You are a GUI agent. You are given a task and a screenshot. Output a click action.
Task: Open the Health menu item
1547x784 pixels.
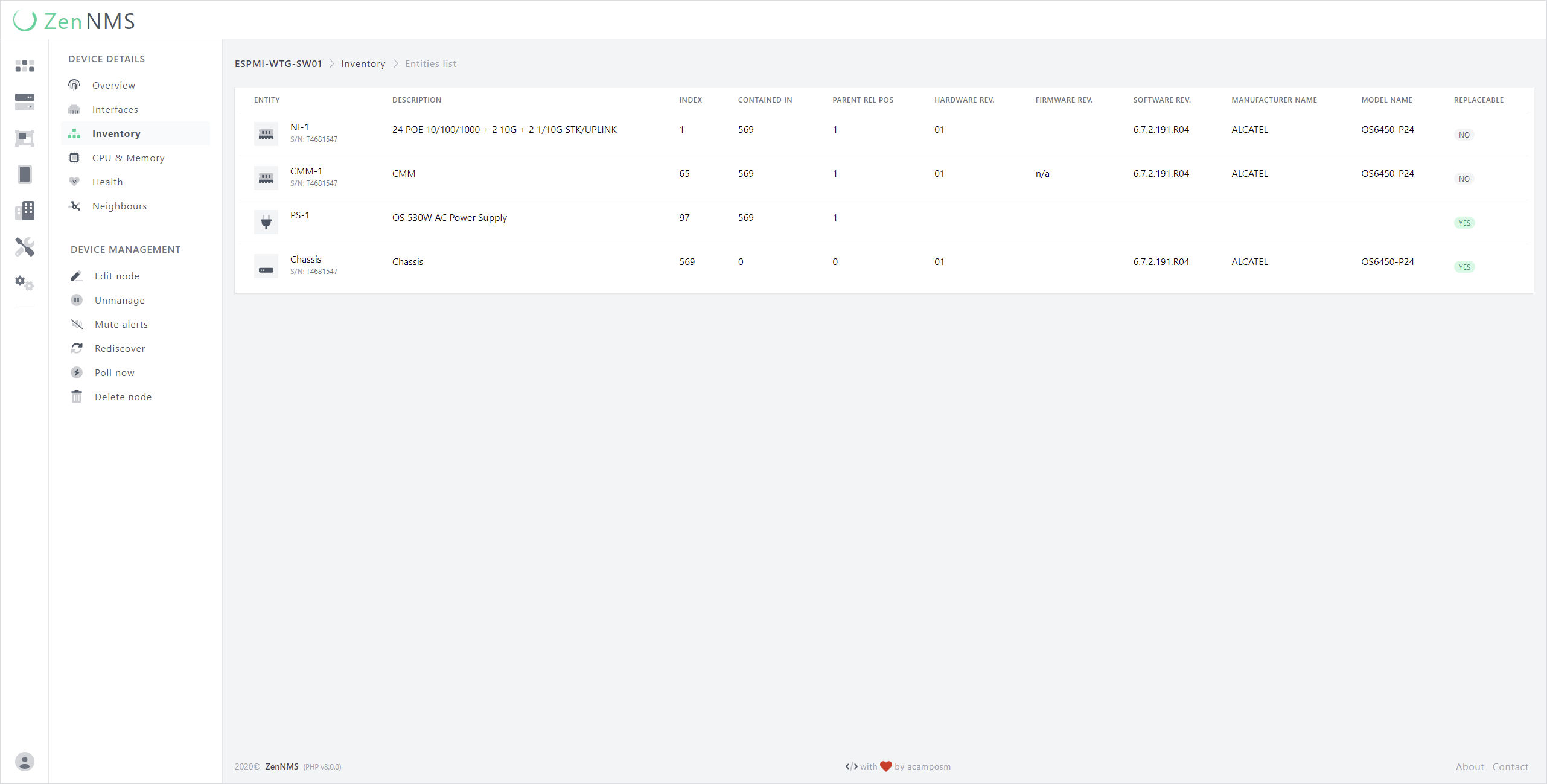(x=135, y=182)
